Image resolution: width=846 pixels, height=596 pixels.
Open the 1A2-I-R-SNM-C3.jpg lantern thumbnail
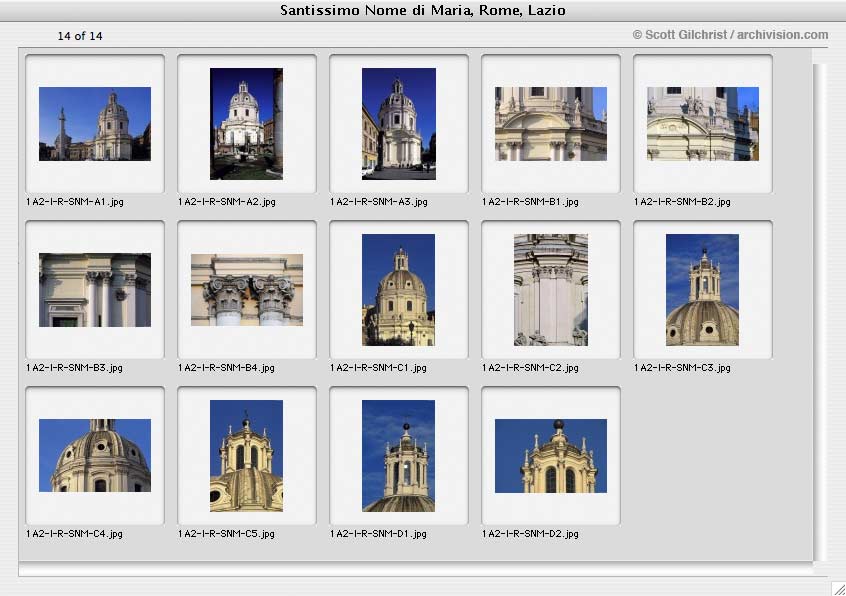pos(702,290)
